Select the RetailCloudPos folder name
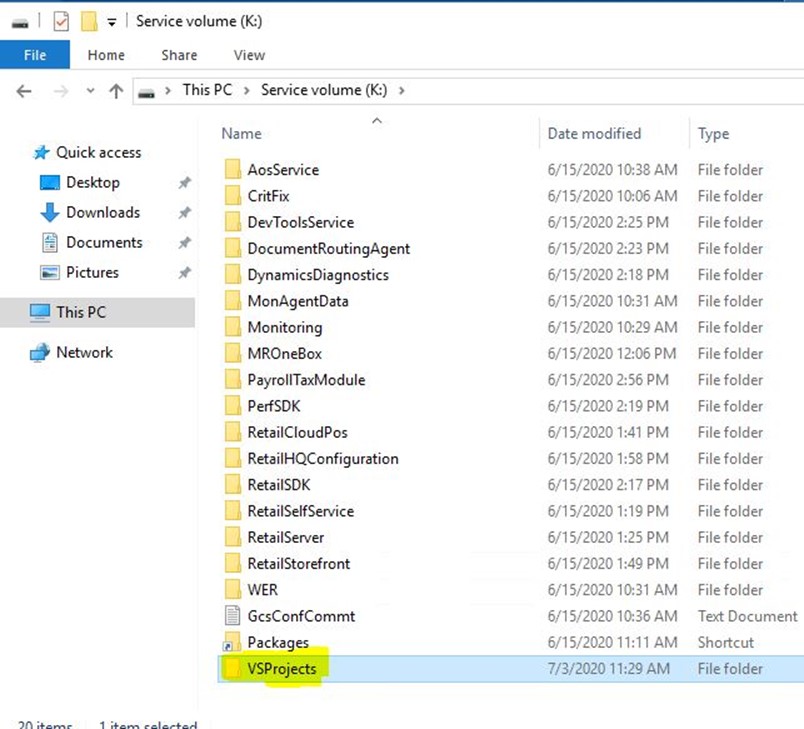This screenshot has height=729, width=804. (297, 432)
